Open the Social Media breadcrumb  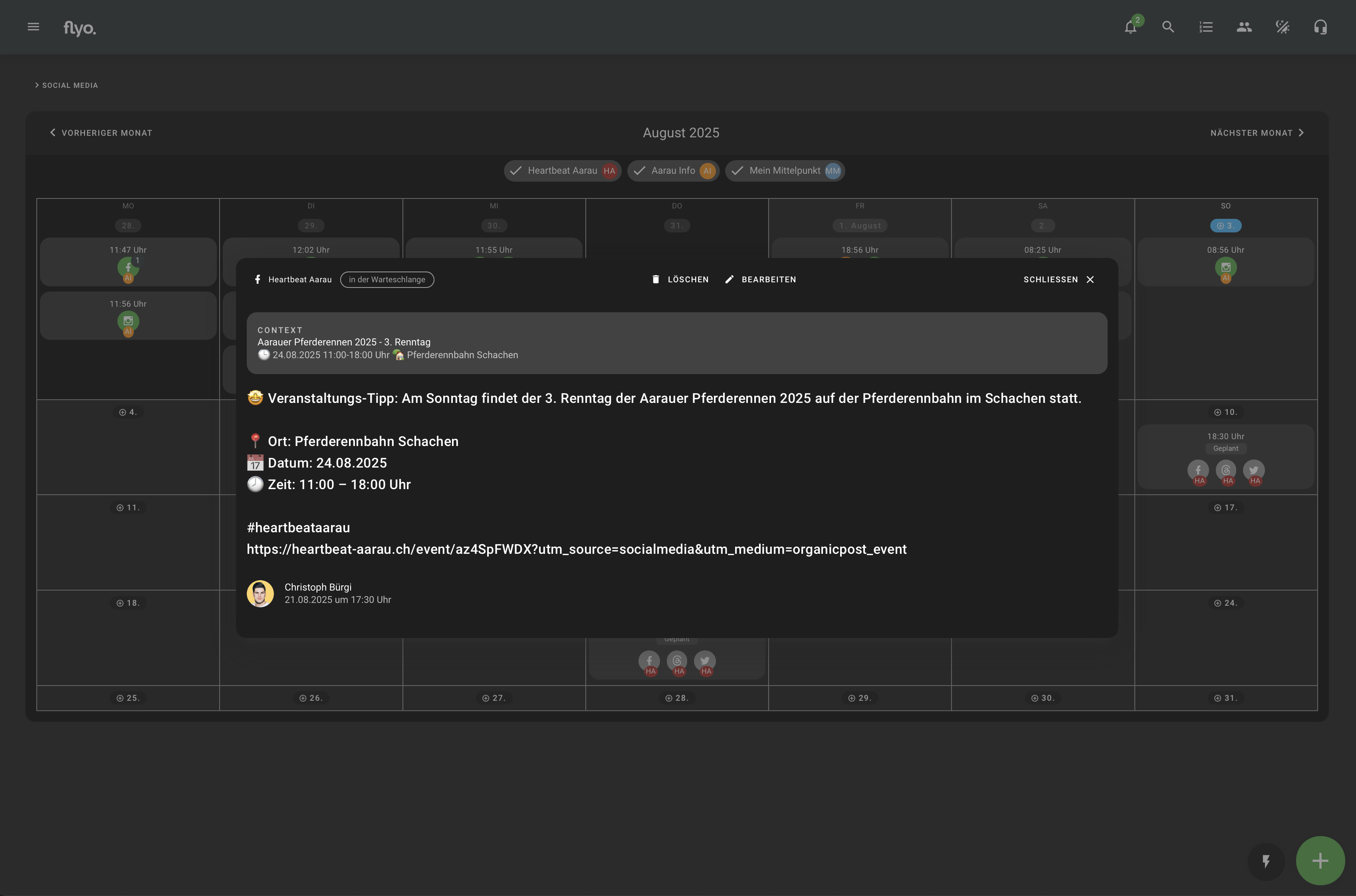click(66, 85)
